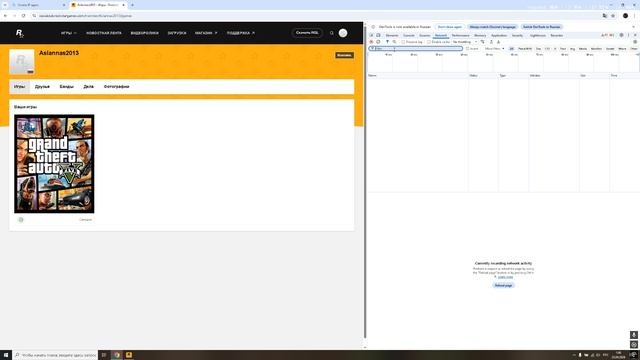Screen dimensions: 640x360
Task: Open the No throttling dropdown
Action: (x=464, y=42)
